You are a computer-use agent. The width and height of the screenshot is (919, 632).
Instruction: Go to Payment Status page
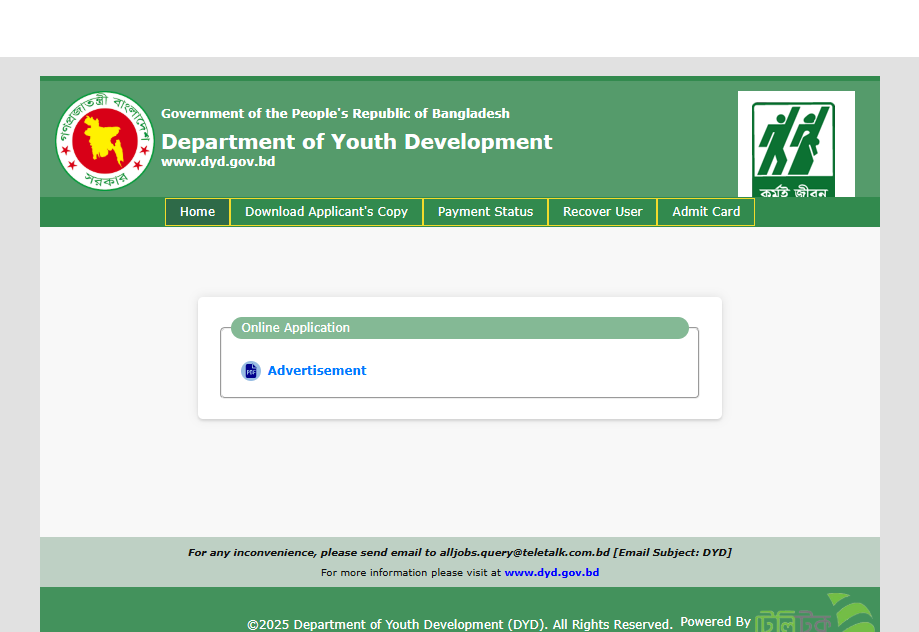click(485, 212)
